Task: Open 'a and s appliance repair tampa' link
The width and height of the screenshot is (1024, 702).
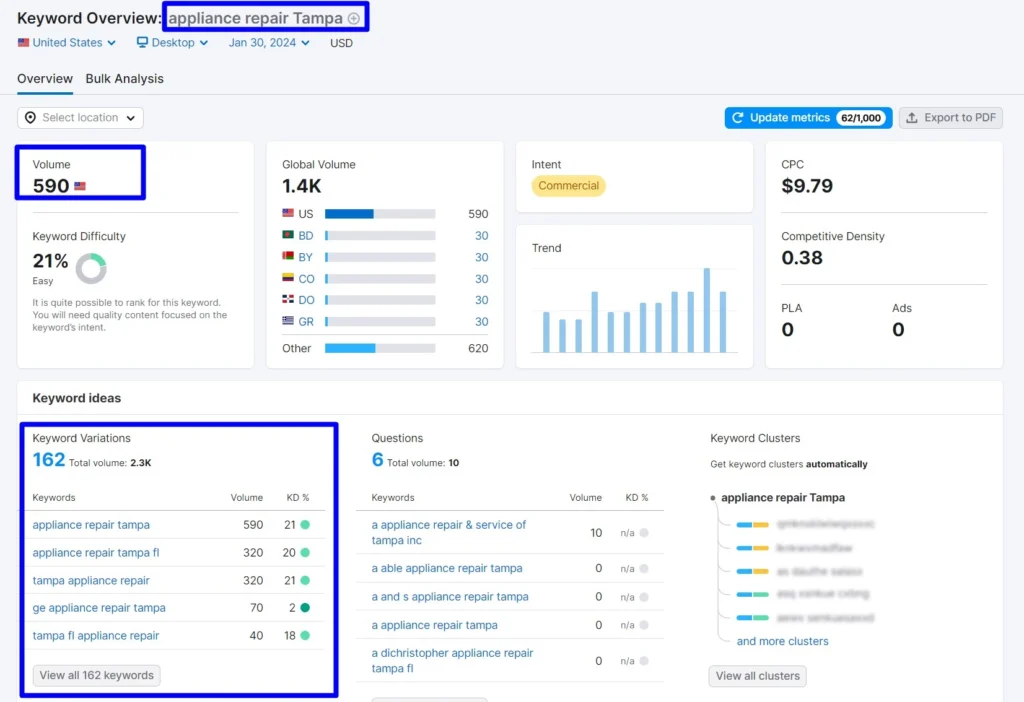Action: (450, 596)
